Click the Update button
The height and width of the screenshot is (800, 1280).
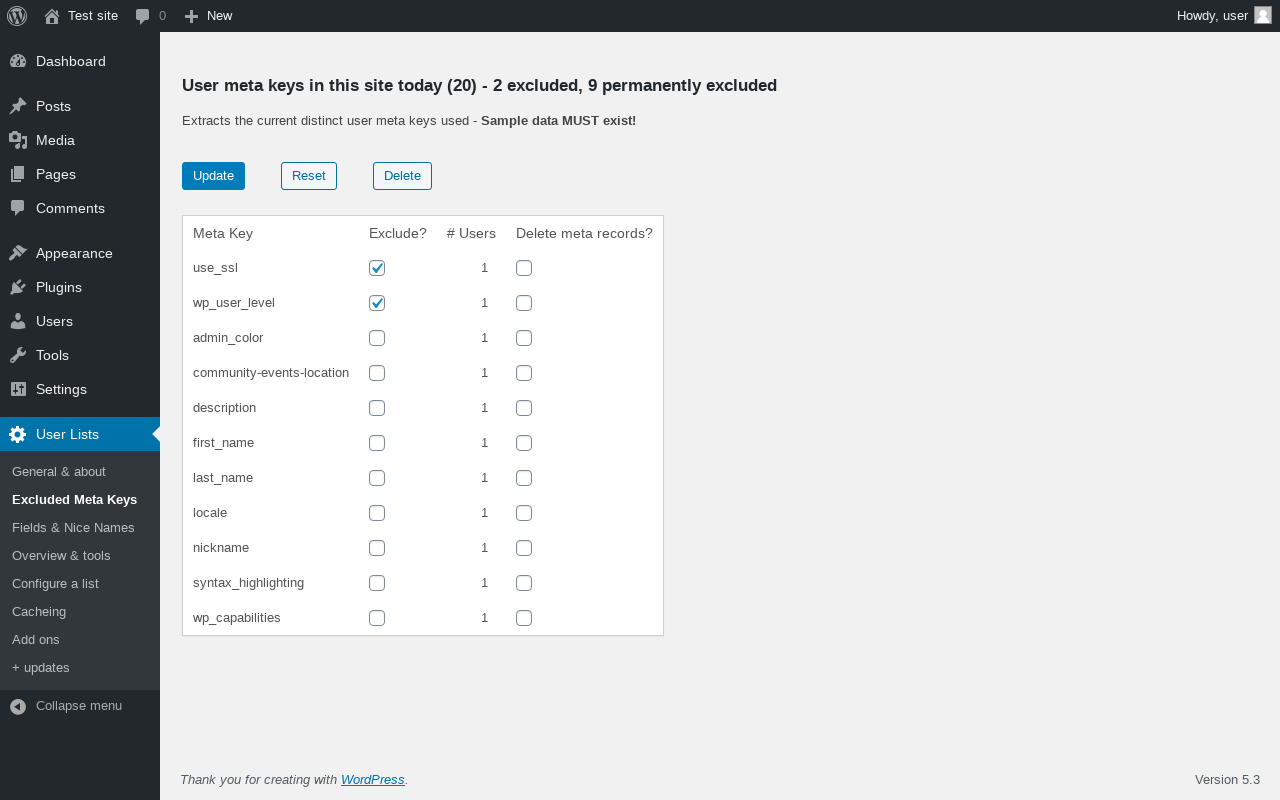pyautogui.click(x=213, y=176)
